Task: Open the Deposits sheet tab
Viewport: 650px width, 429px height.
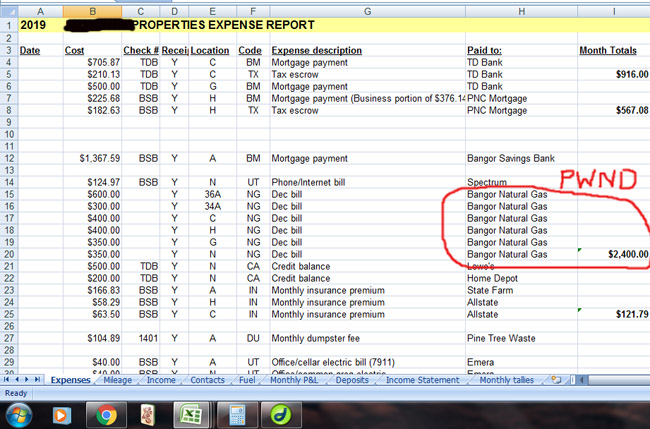Action: point(352,380)
